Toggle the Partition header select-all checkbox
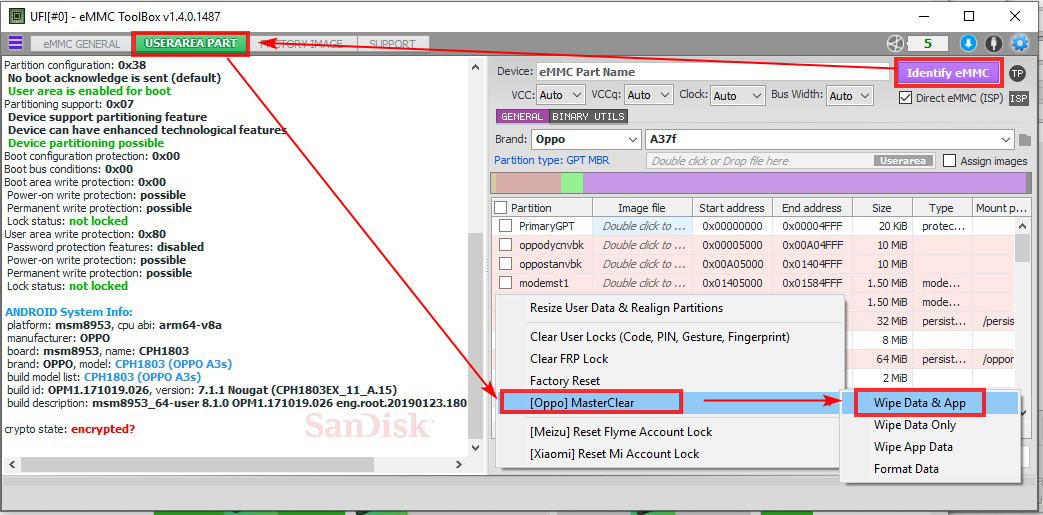Image resolution: width=1043 pixels, height=515 pixels. (x=501, y=208)
